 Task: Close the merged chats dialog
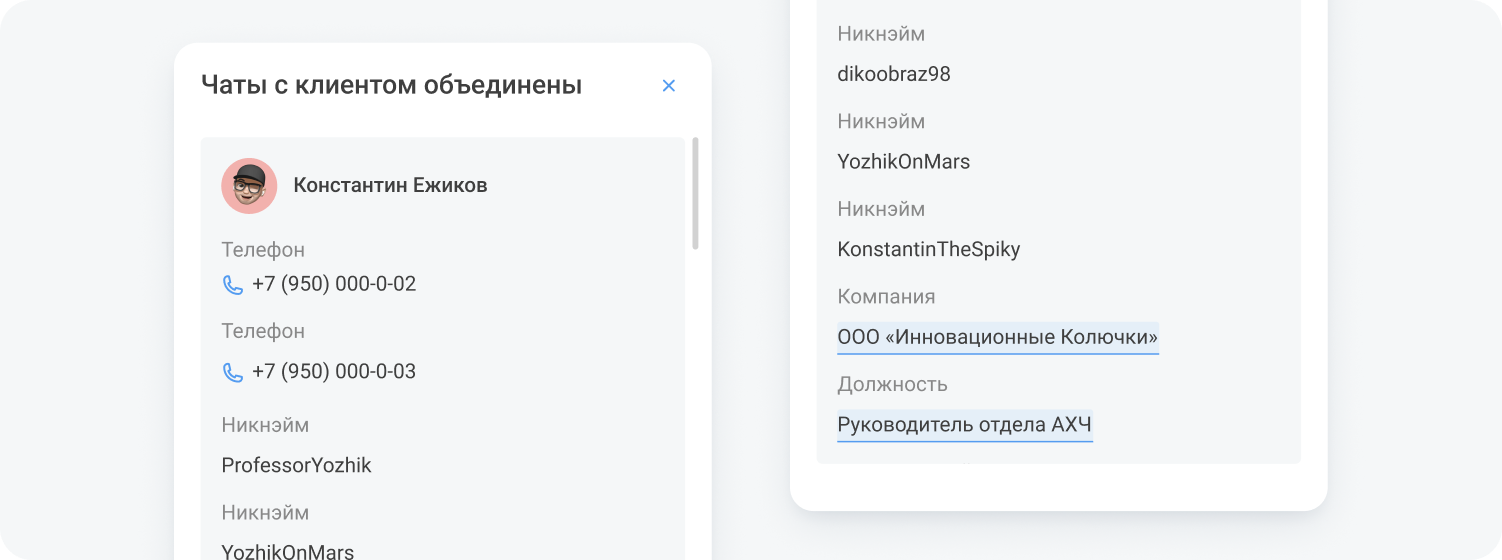click(669, 86)
